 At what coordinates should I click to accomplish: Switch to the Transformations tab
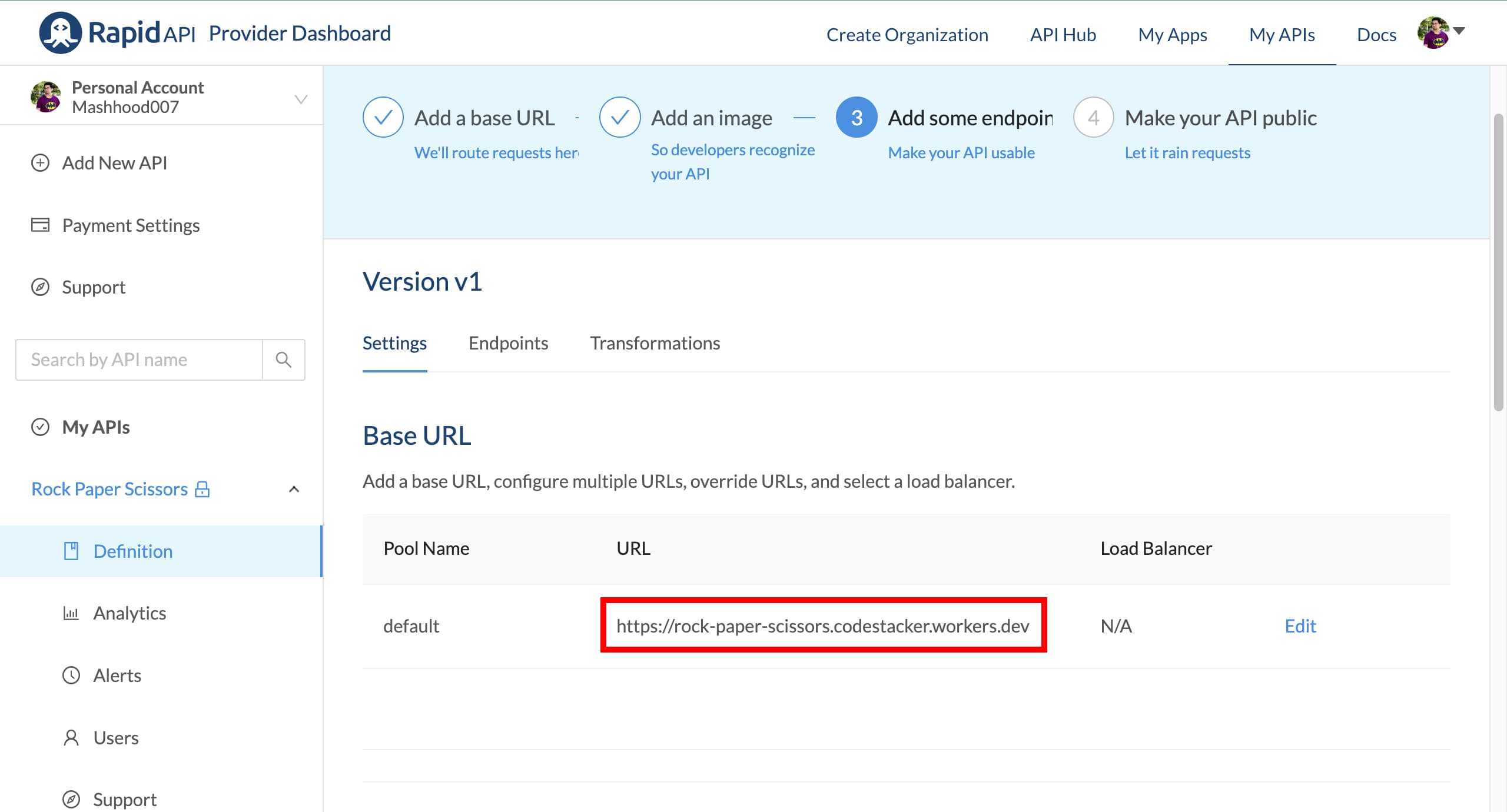(655, 343)
